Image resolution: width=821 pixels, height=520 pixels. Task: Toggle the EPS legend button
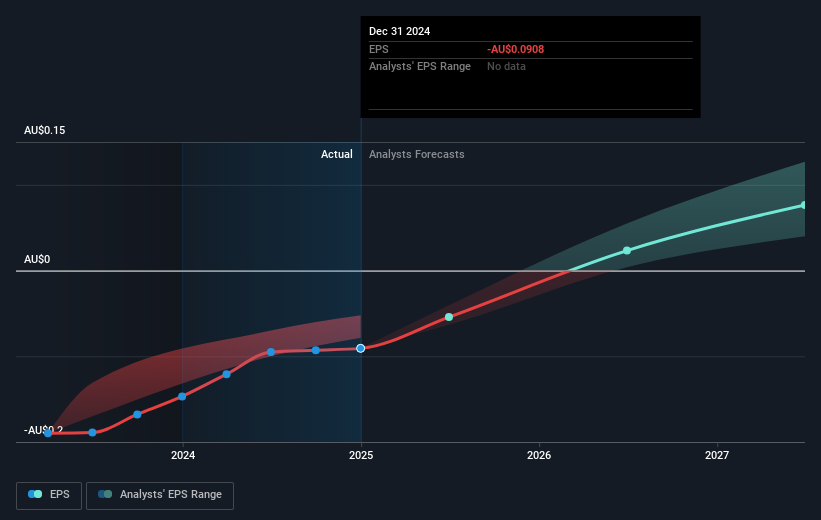(x=49, y=495)
